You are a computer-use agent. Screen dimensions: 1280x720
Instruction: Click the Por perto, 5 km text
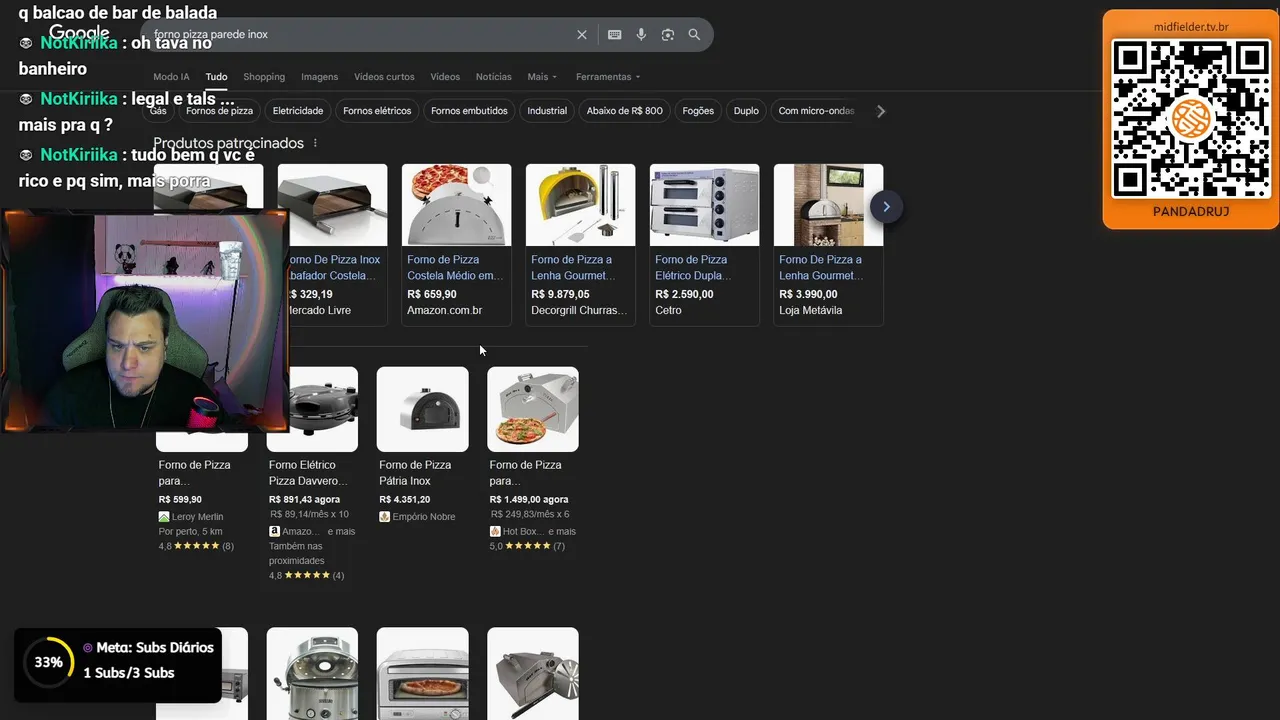pos(191,532)
